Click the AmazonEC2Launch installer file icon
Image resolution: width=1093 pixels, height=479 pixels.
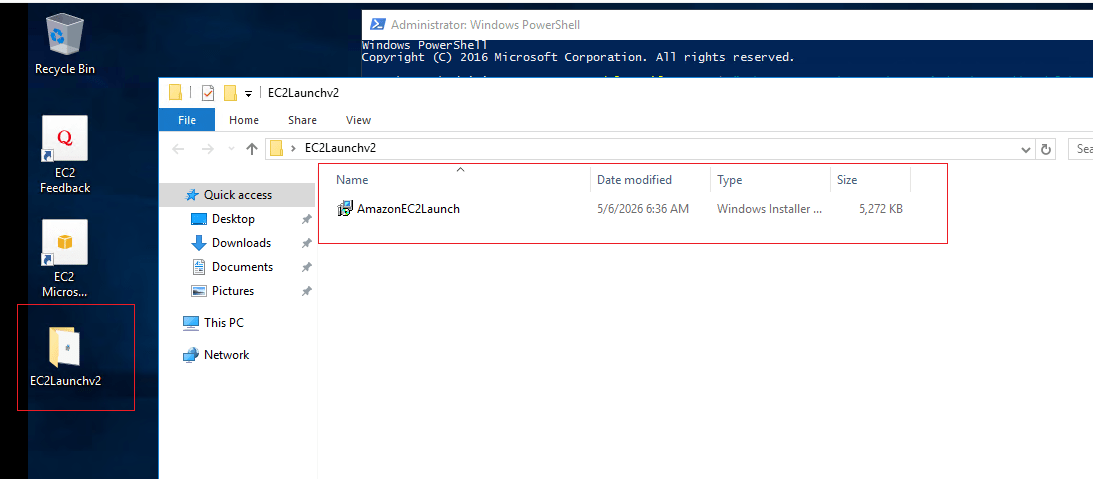tap(345, 208)
